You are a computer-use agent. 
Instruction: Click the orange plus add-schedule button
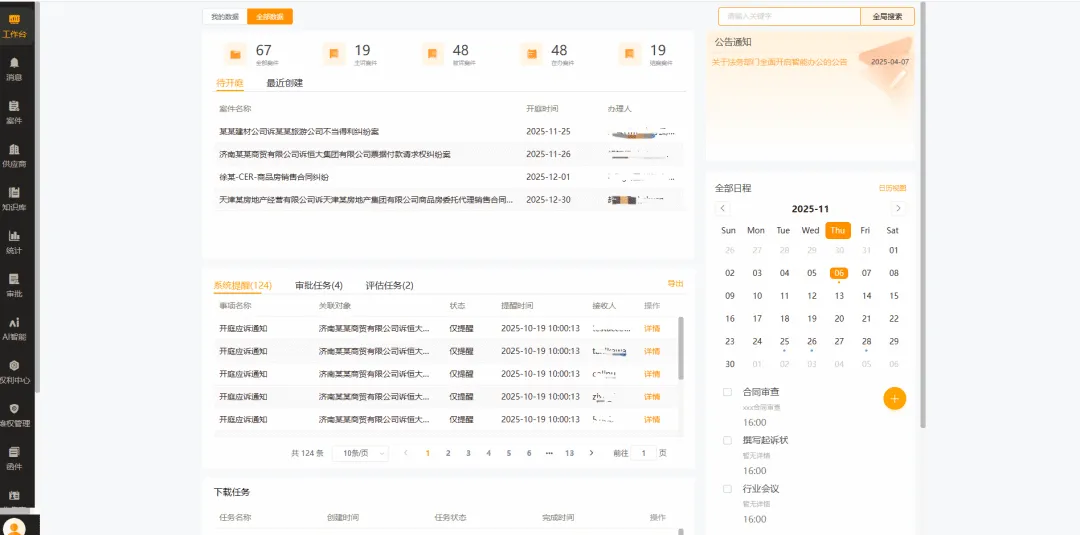894,398
